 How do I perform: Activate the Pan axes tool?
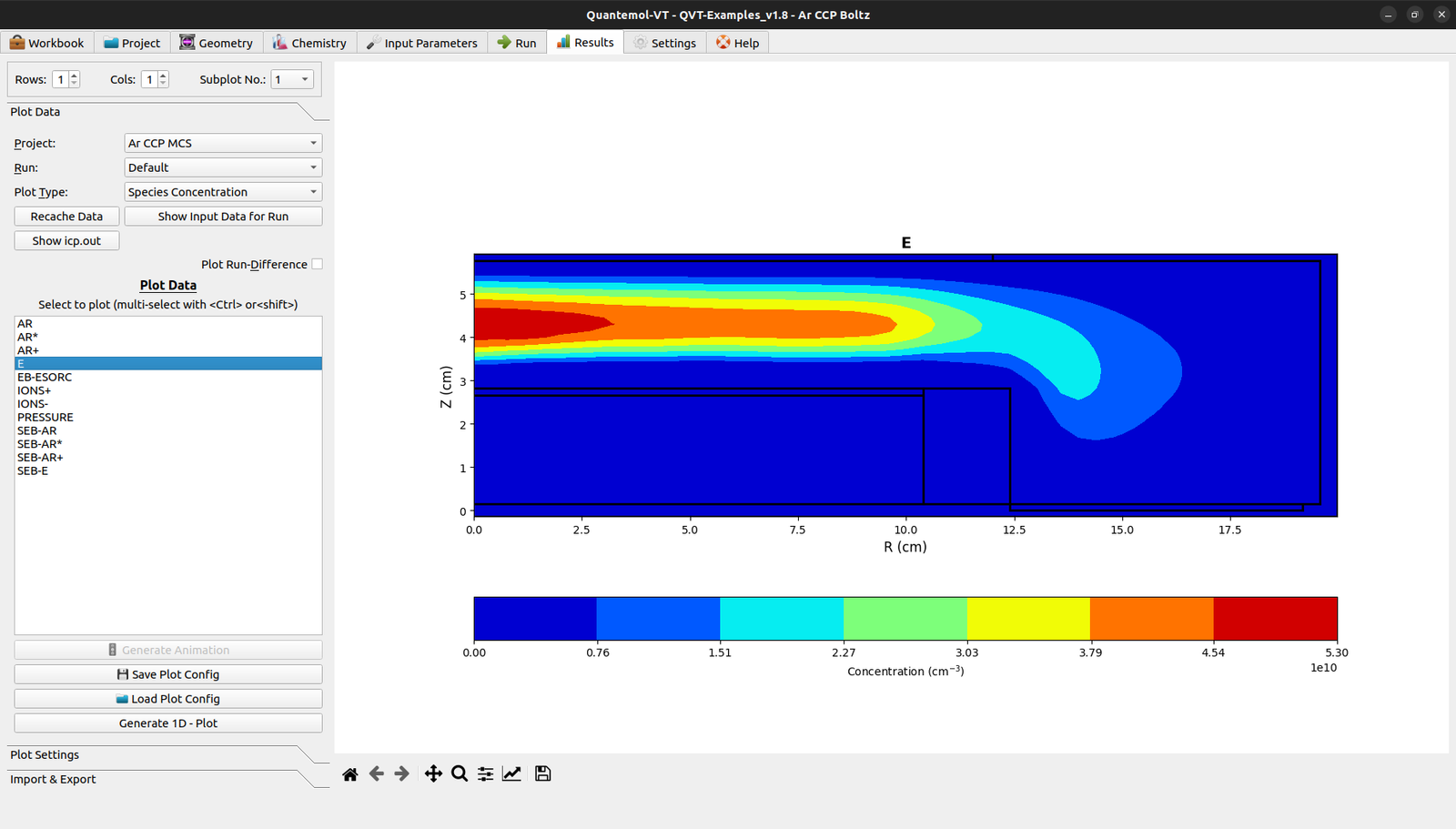[x=433, y=774]
